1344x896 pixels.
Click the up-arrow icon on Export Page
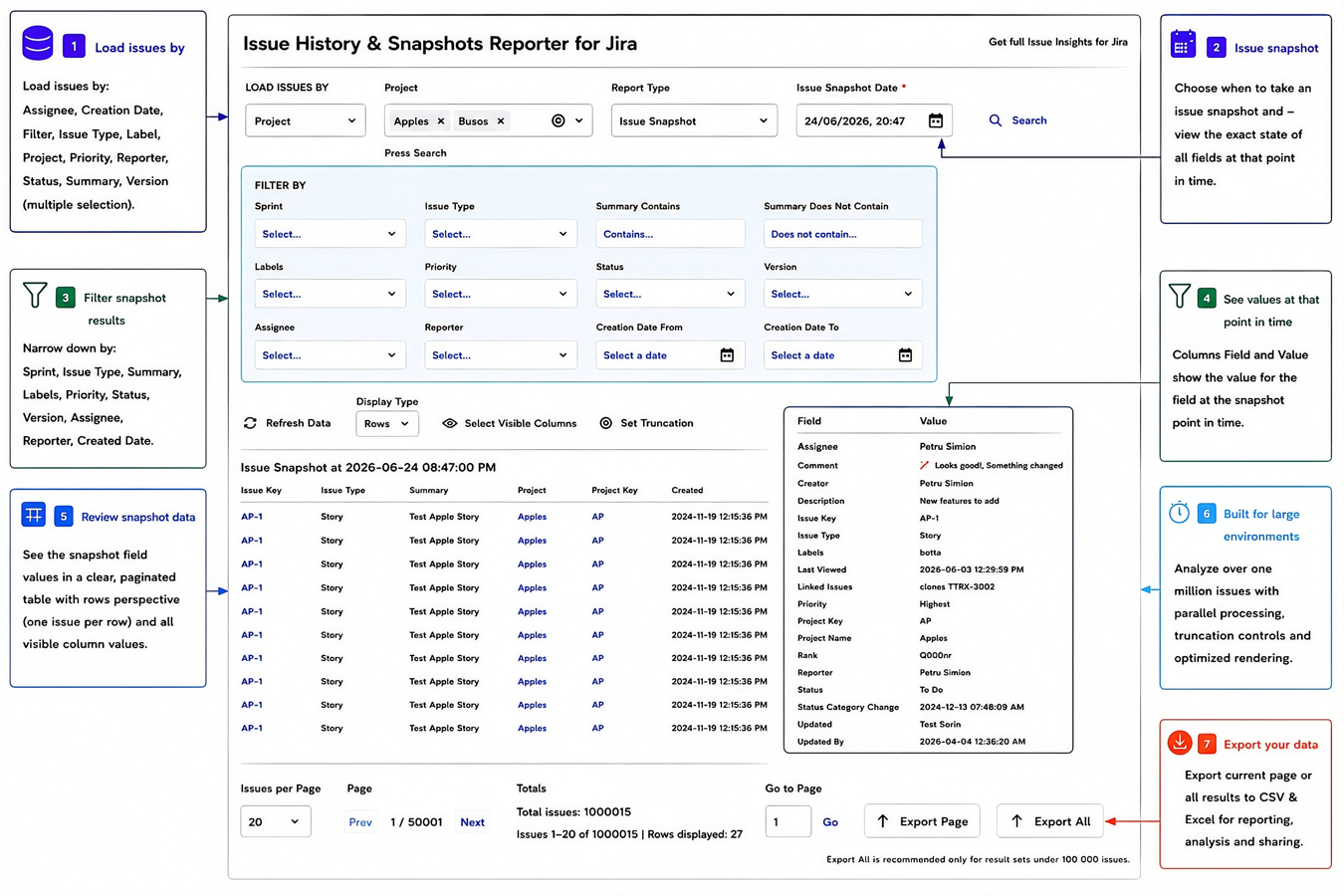tap(883, 821)
